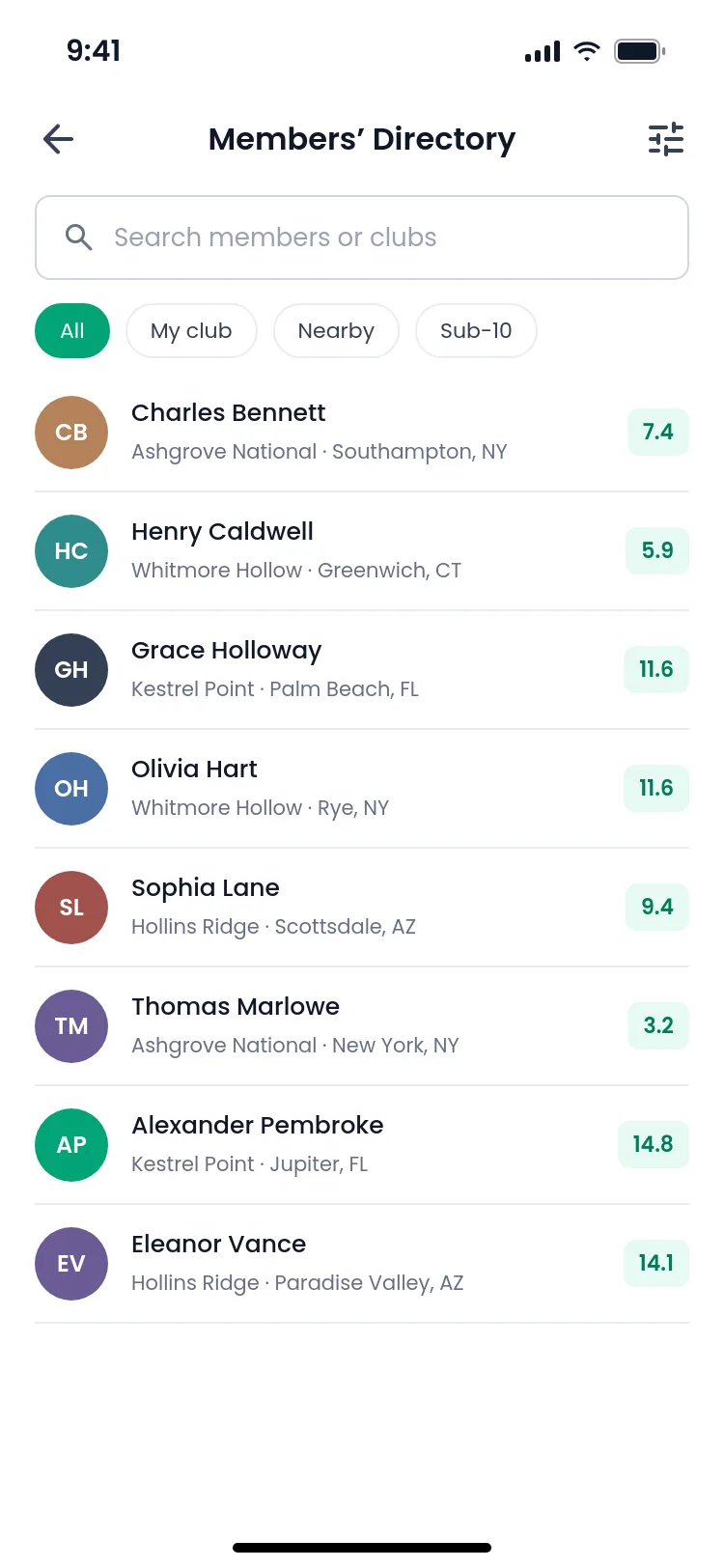724x1568 pixels.
Task: Tap the EV avatar for Eleanor Vance
Action: click(x=71, y=1264)
